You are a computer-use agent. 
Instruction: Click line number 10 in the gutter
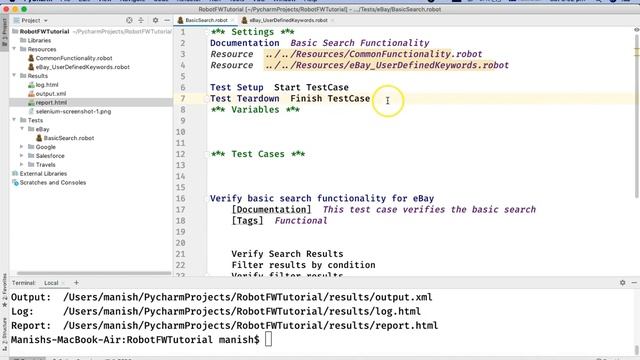coord(180,132)
